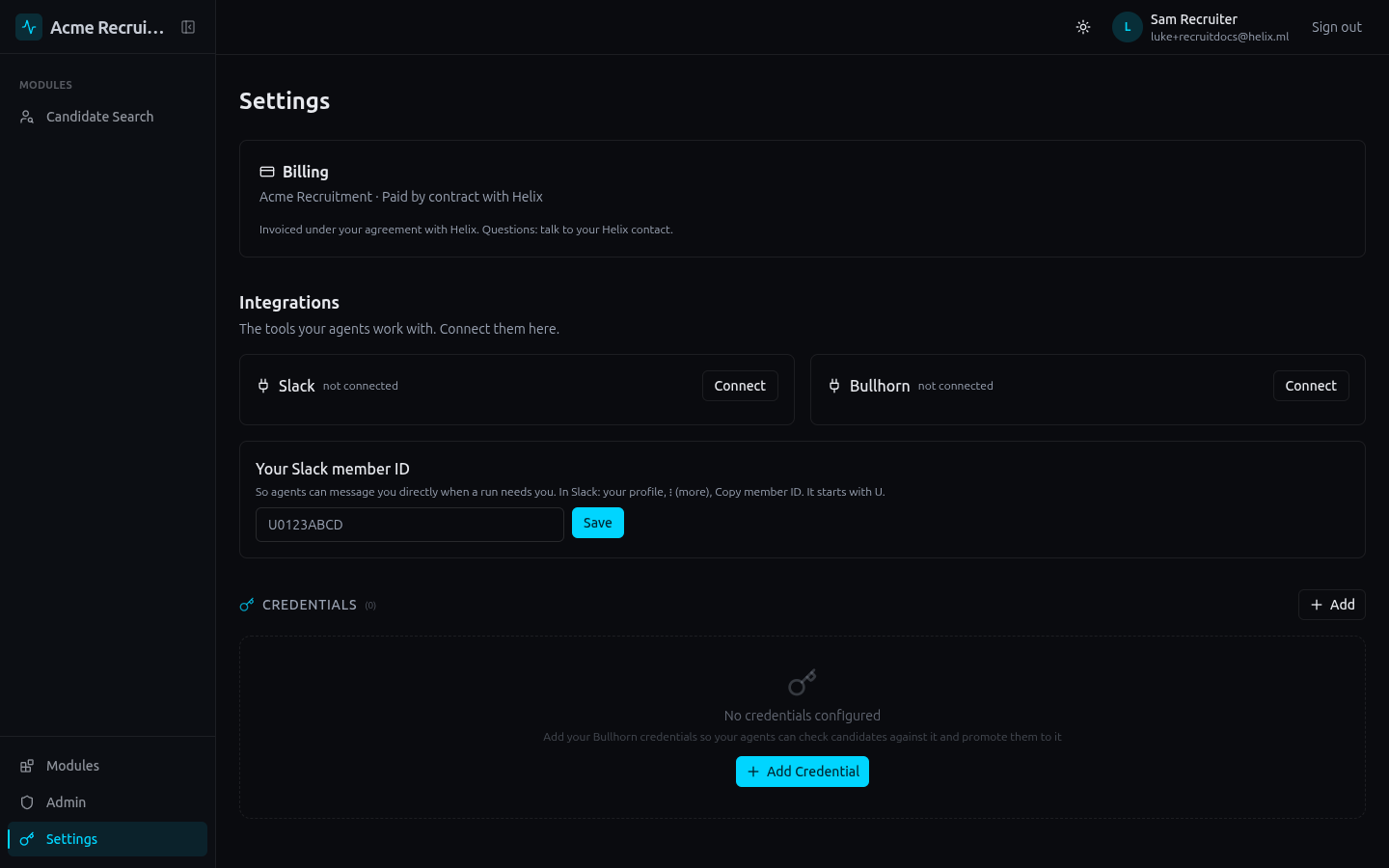Focus the Slack member ID input field
Screen dimensions: 1389x868
pos(410,525)
